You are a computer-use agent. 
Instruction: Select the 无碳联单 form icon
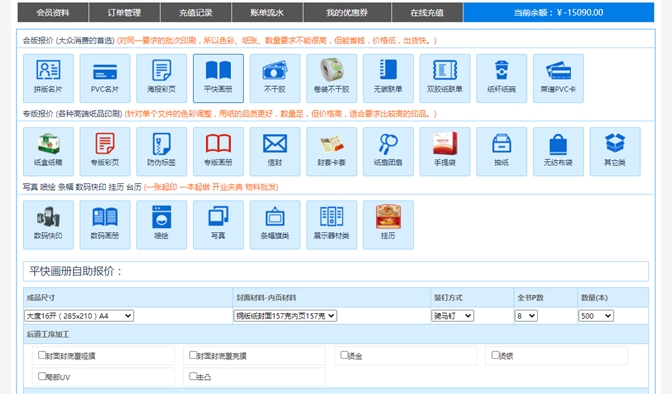click(388, 78)
